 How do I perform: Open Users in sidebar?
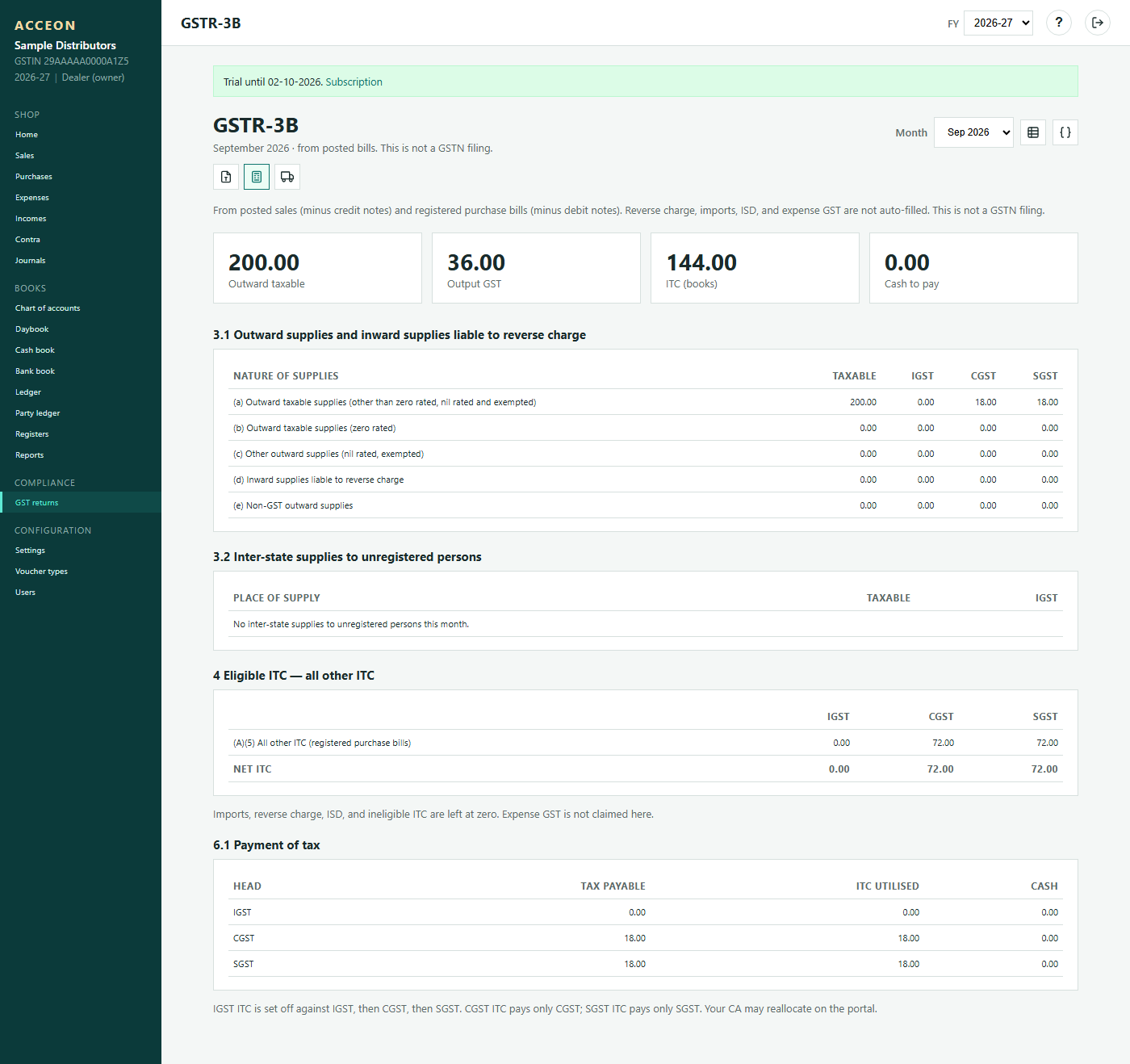click(x=25, y=593)
